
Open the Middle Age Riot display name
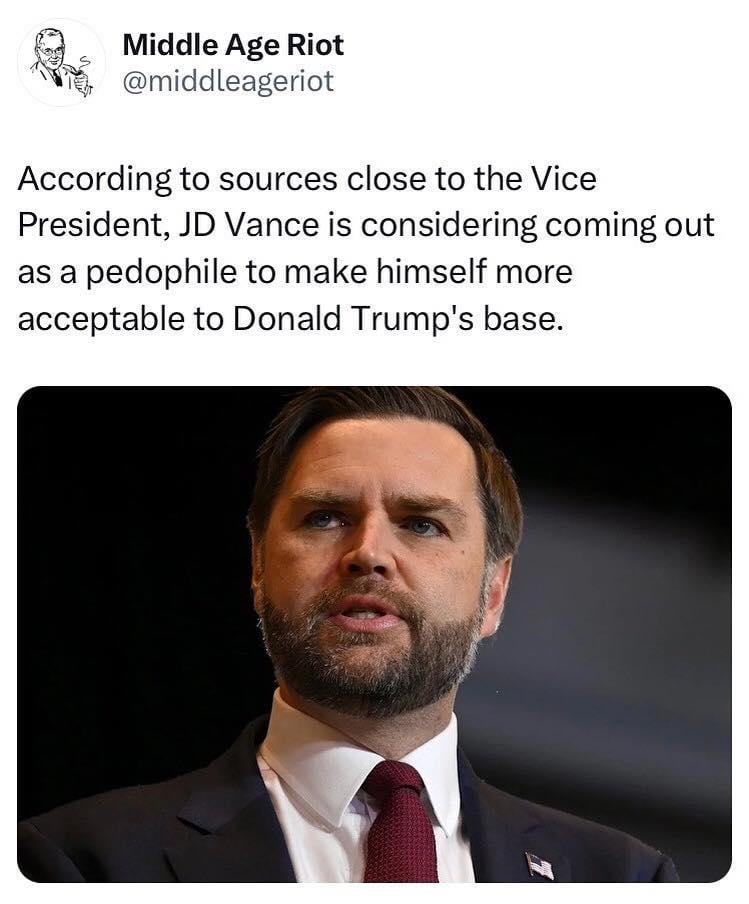pyautogui.click(x=232, y=44)
